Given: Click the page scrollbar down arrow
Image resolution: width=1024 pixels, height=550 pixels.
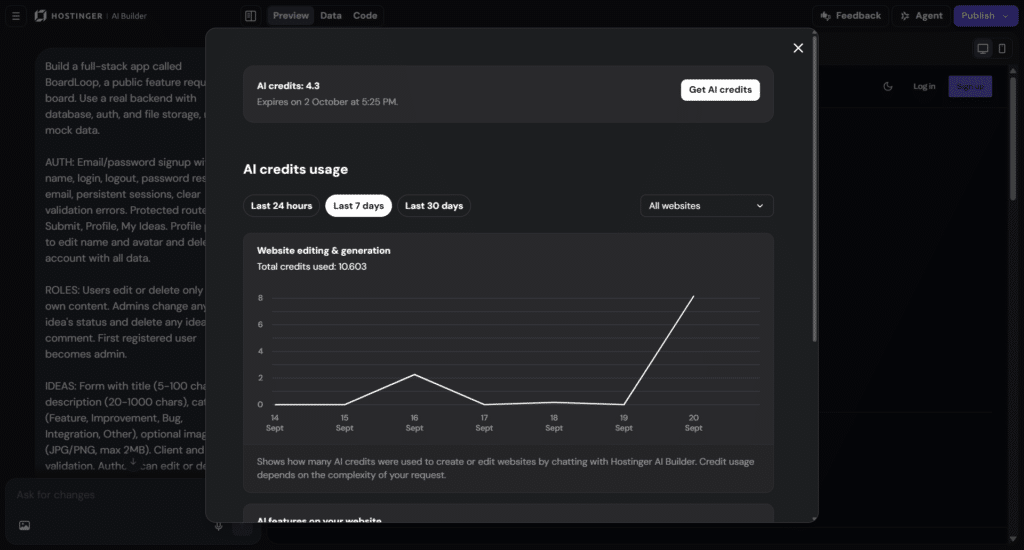Looking at the screenshot, I should point(1013,539).
